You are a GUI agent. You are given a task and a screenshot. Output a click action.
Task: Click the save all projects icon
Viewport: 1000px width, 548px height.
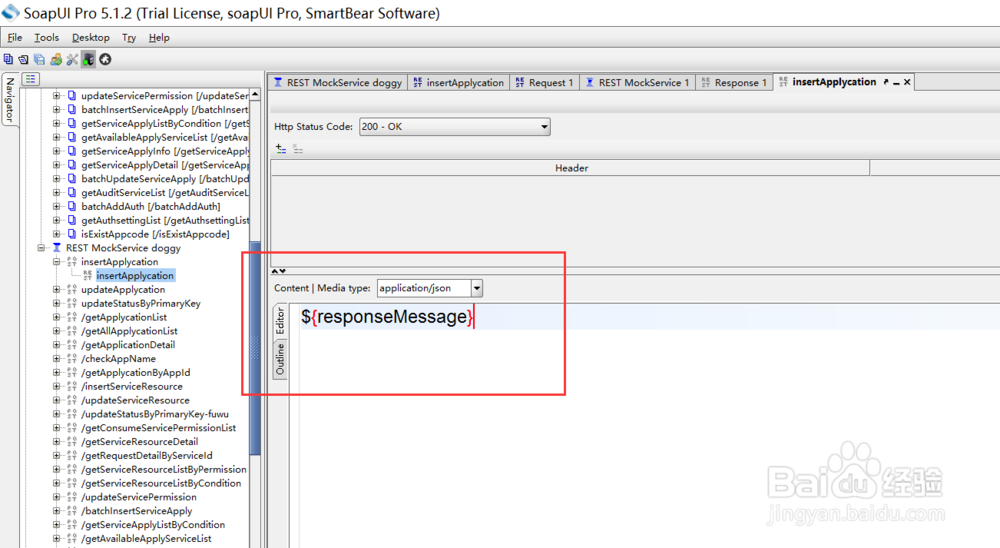pos(40,59)
